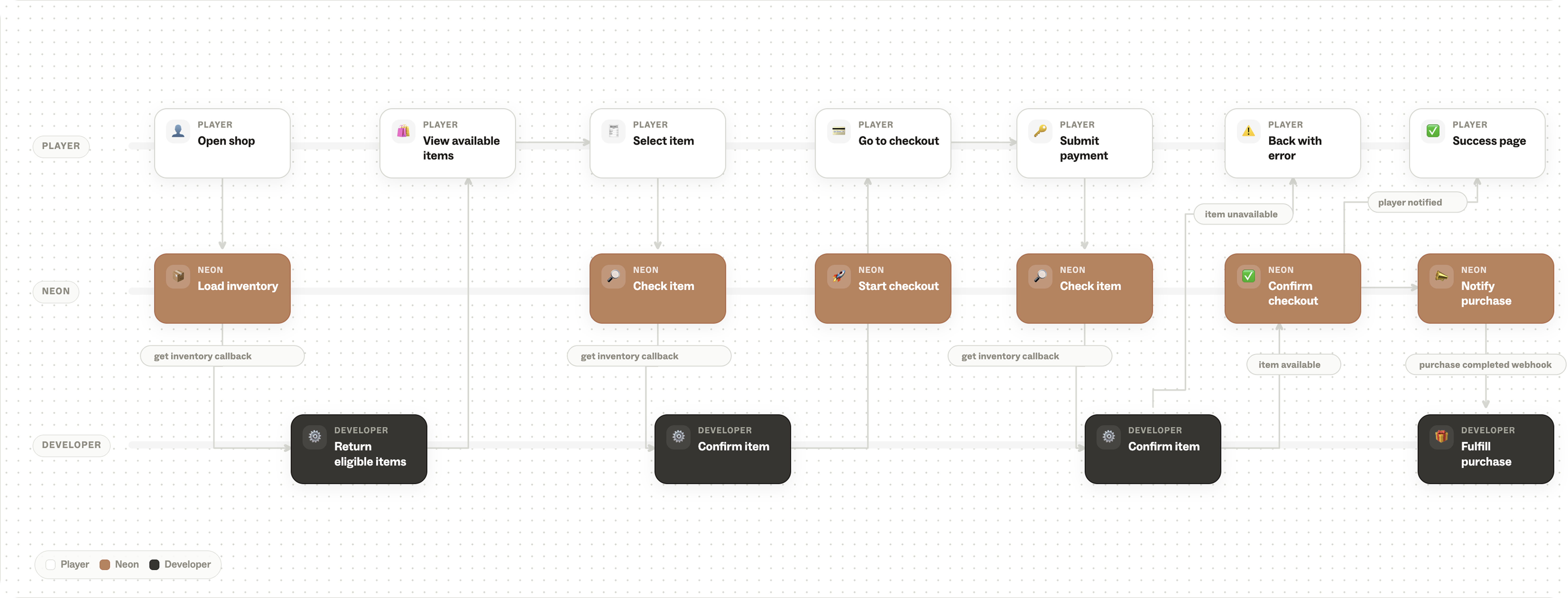1568x598 pixels.
Task: Select the box icon on Load inventory
Action: point(178,276)
